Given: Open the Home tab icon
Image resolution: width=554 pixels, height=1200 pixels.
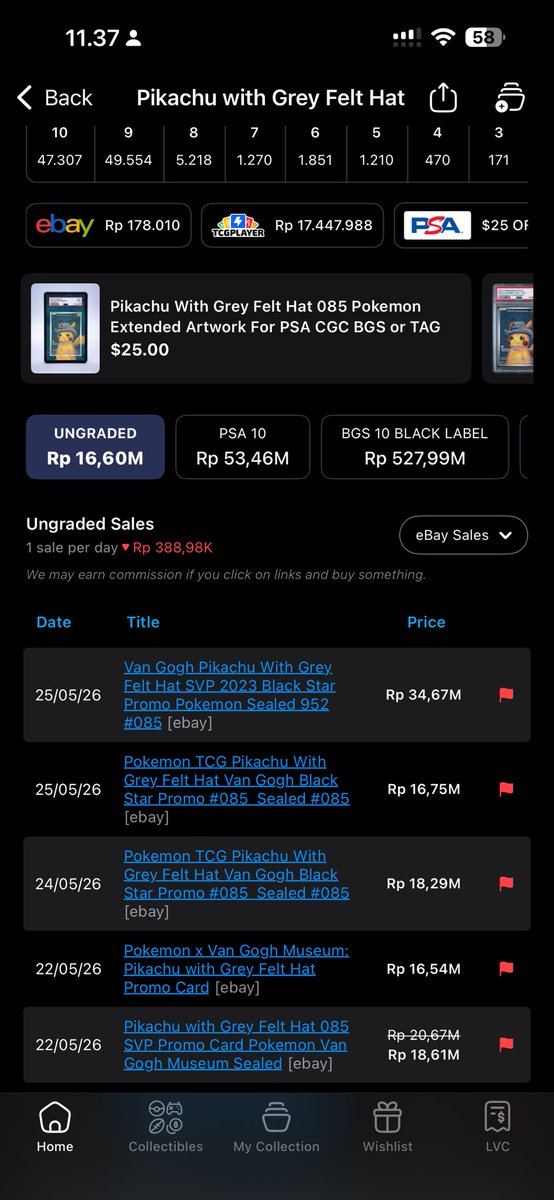Looking at the screenshot, I should tap(55, 1117).
